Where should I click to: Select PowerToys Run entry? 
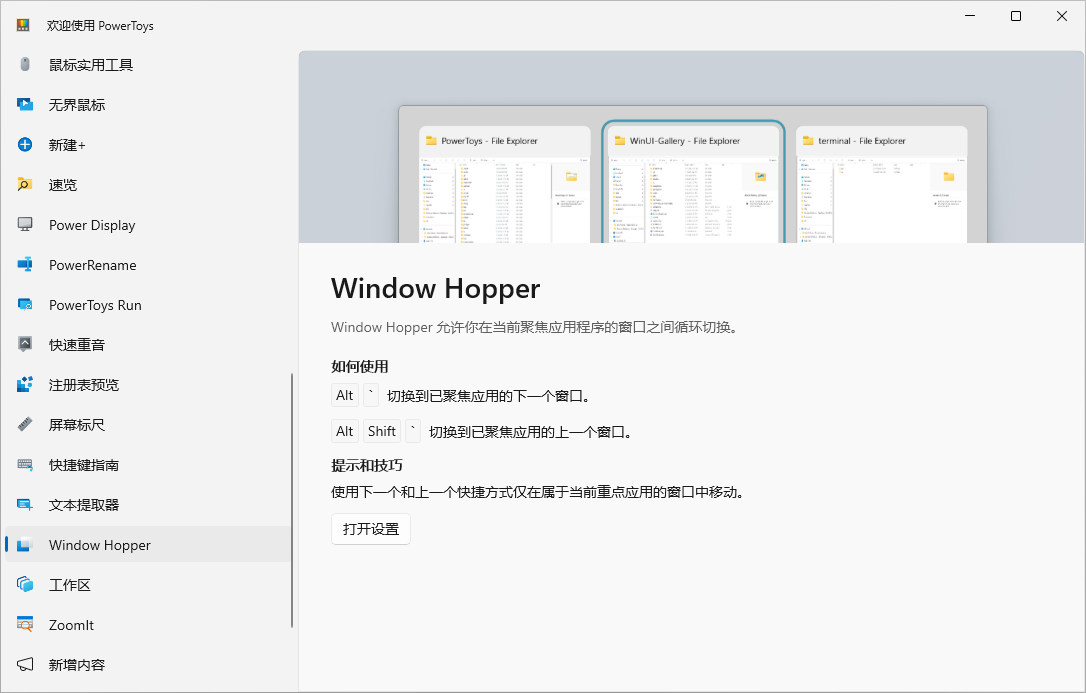point(148,305)
